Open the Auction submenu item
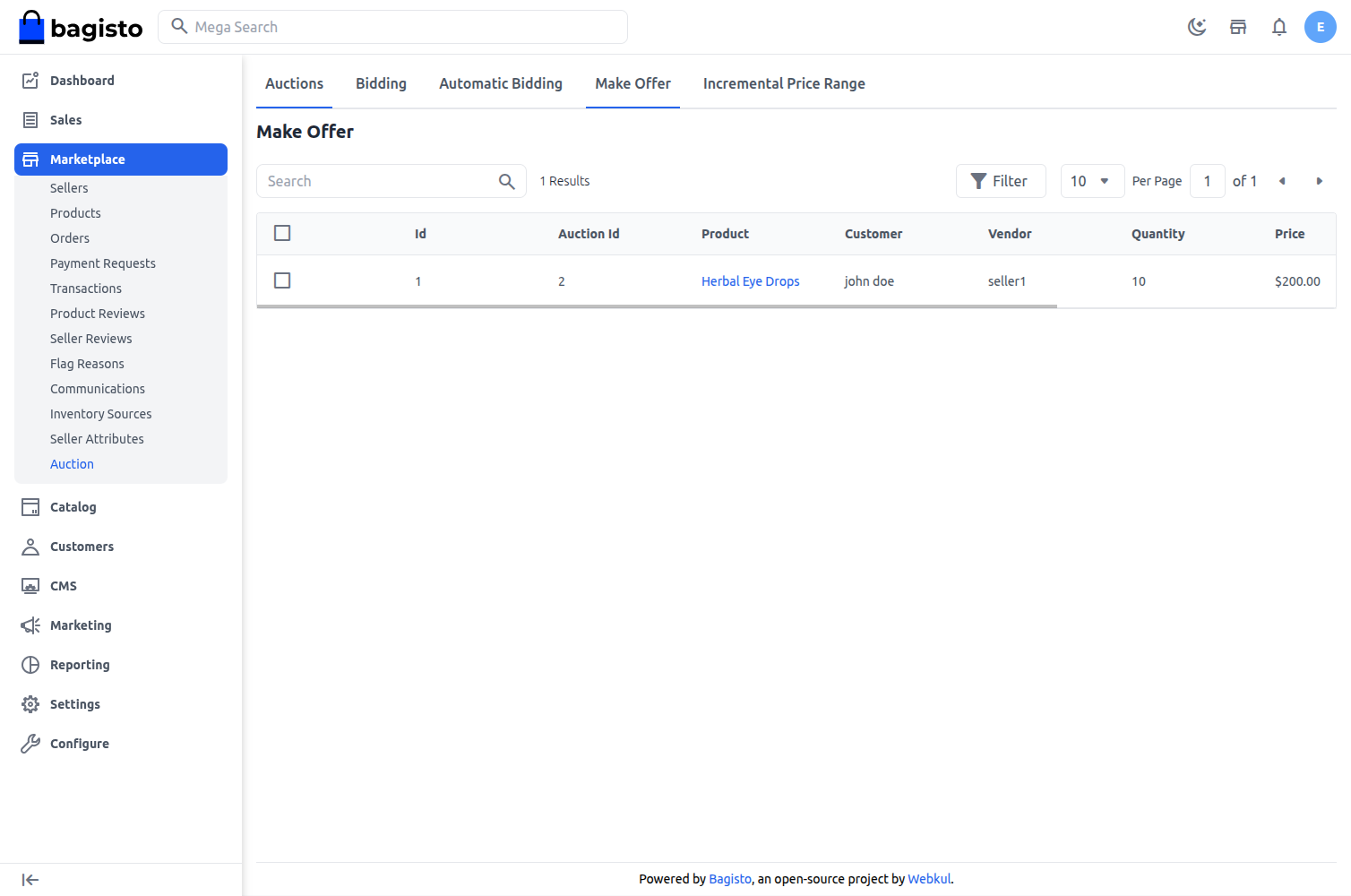The height and width of the screenshot is (896, 1351). 72,464
